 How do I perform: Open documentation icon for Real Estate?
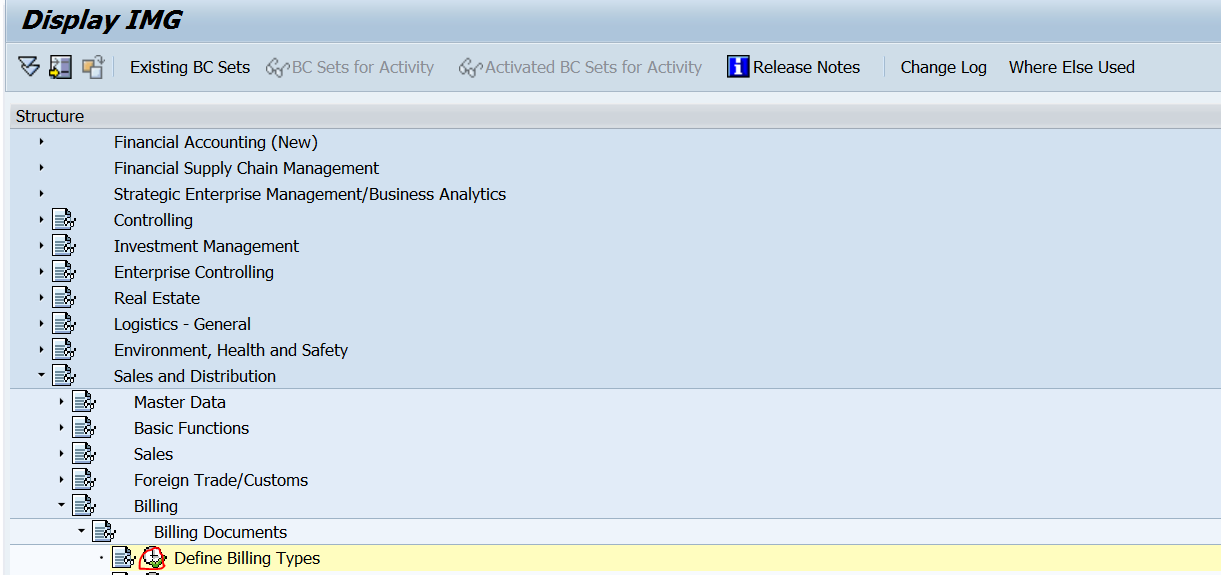(64, 298)
